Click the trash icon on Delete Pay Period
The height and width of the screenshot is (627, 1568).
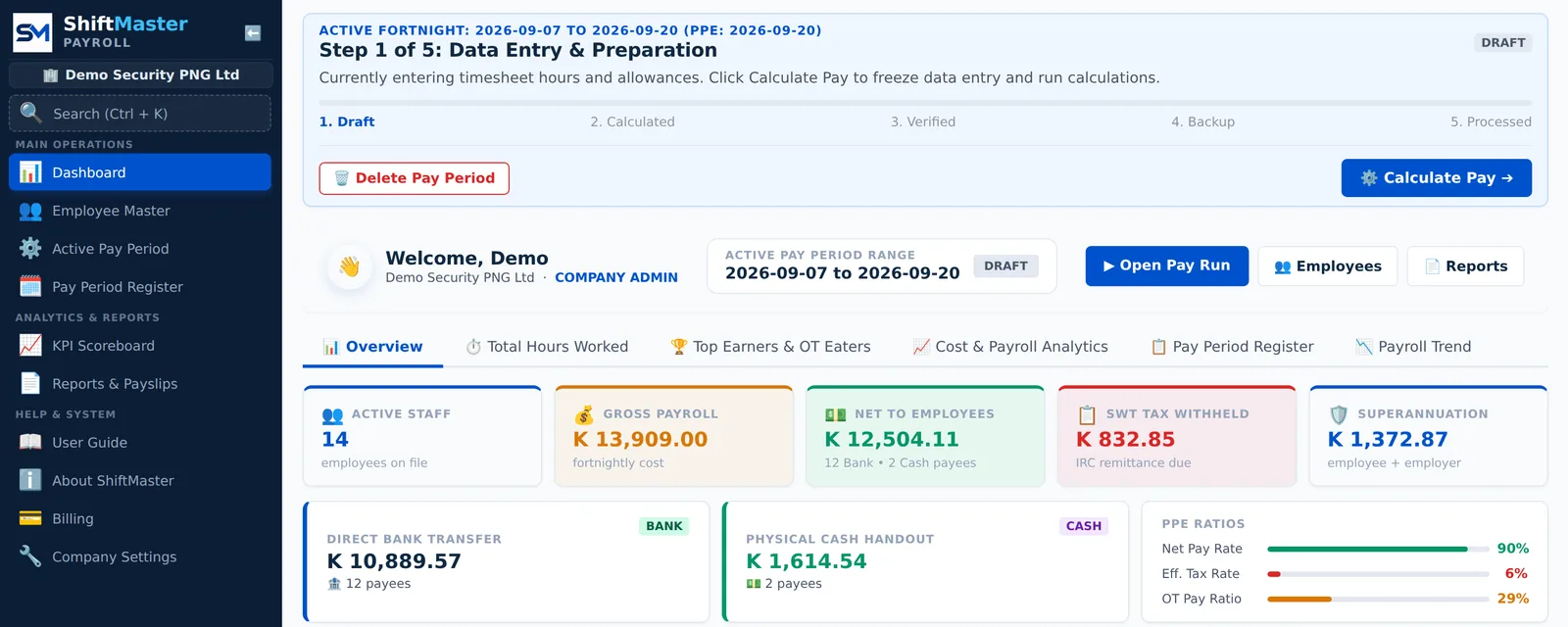click(x=342, y=178)
